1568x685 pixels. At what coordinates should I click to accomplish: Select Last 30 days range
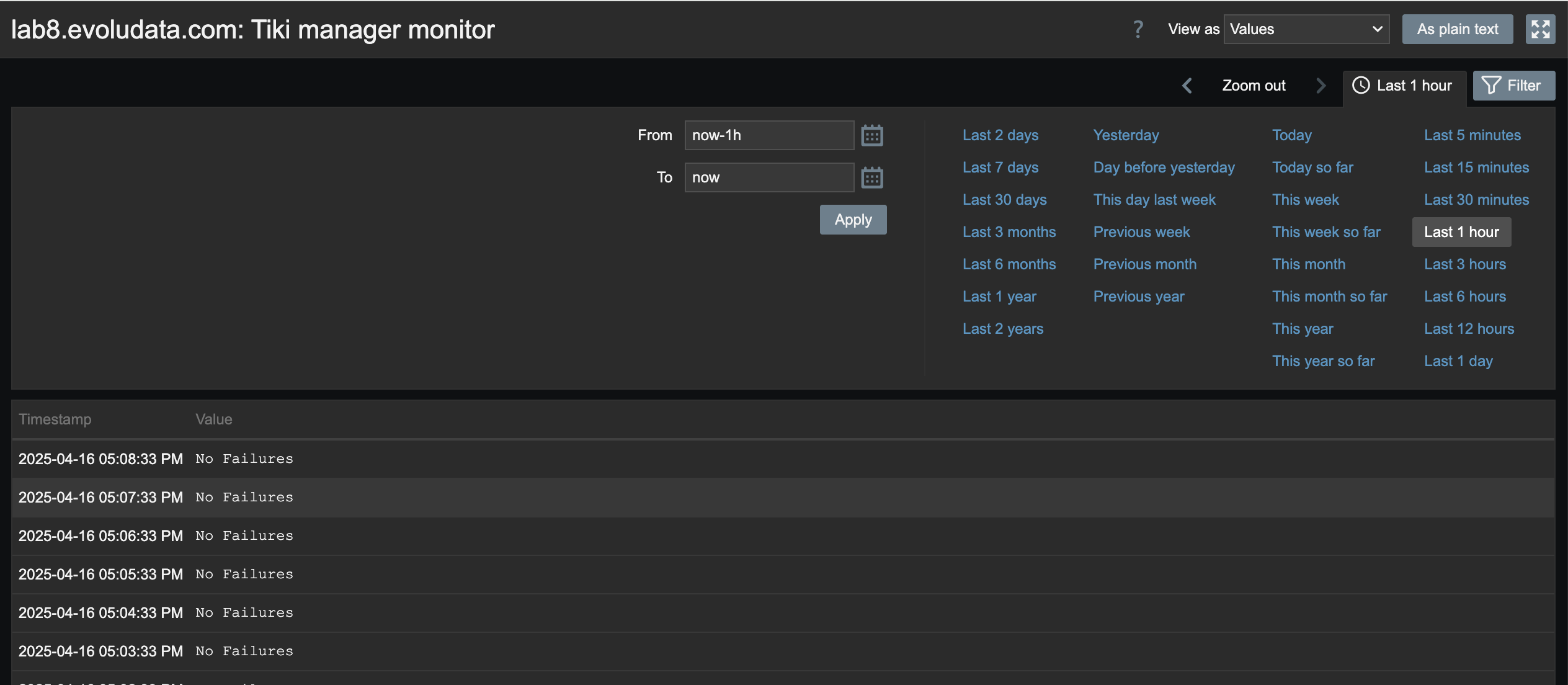coord(1005,200)
